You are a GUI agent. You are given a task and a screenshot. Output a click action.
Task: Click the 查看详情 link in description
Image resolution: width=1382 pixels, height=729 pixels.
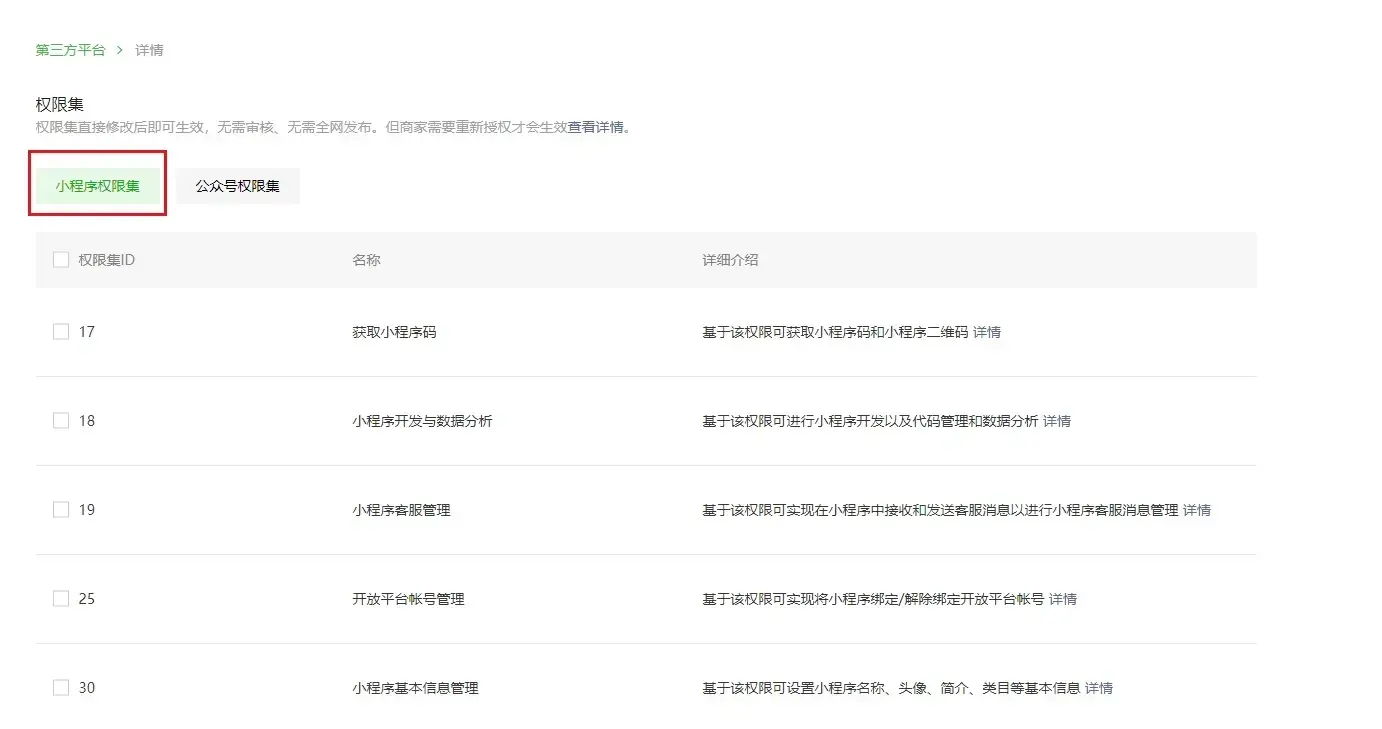[x=596, y=127]
